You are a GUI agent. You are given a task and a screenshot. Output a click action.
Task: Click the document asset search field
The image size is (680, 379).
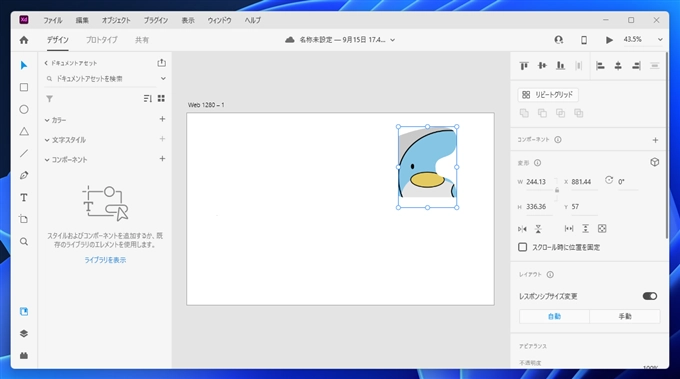click(x=100, y=78)
